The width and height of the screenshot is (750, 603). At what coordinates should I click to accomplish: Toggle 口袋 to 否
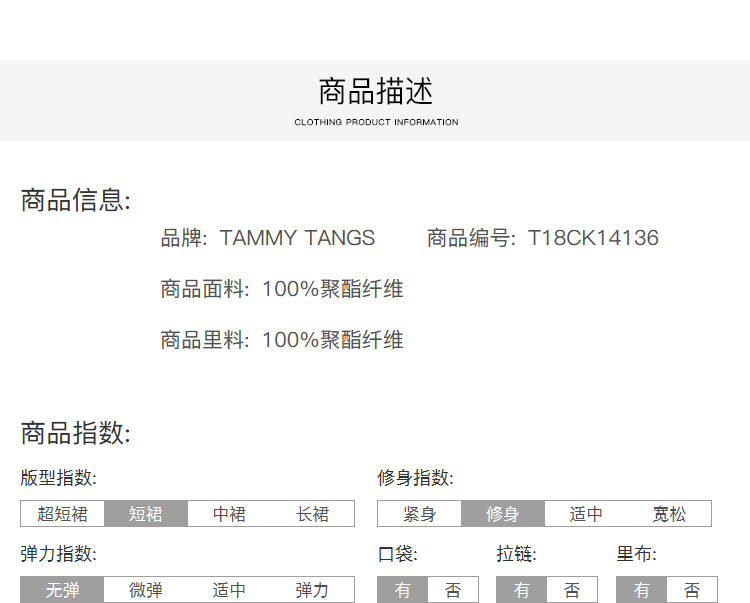tap(453, 590)
